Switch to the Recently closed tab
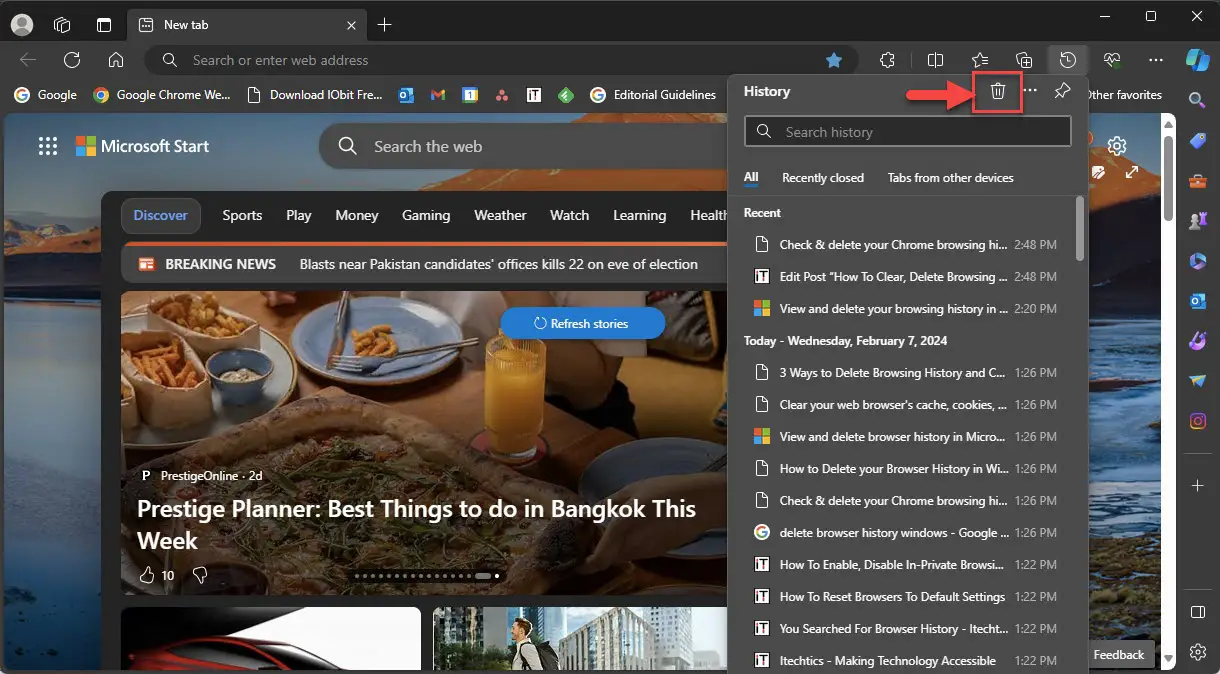This screenshot has height=674, width=1220. [823, 177]
